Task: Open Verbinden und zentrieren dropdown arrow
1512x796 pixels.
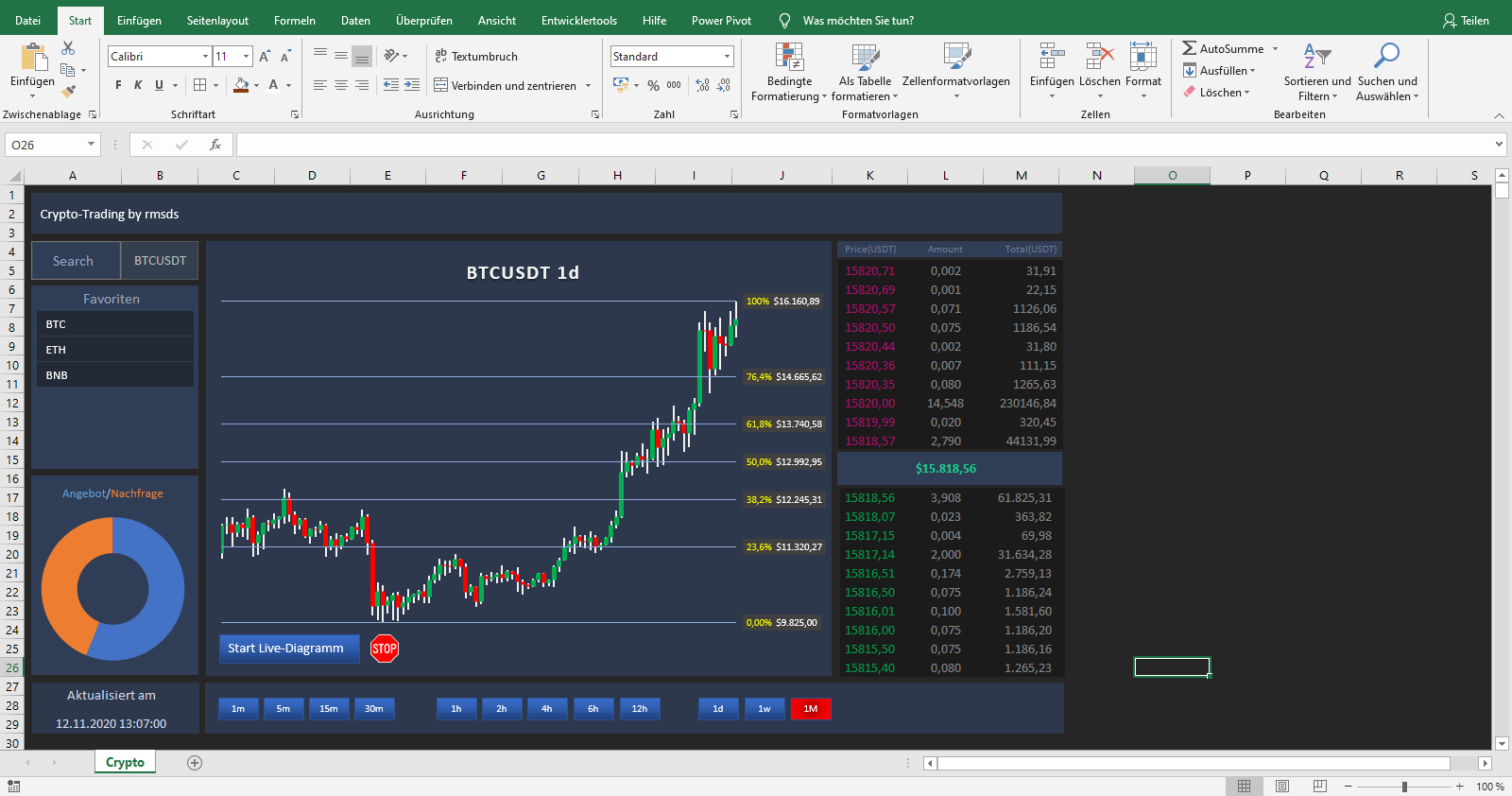Action: click(588, 86)
